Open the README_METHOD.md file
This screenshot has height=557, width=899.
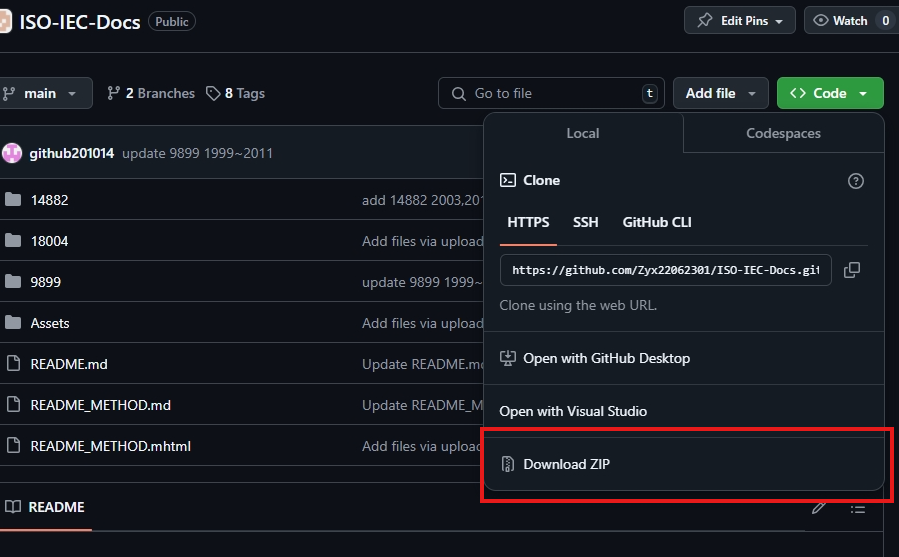pyautogui.click(x=100, y=405)
